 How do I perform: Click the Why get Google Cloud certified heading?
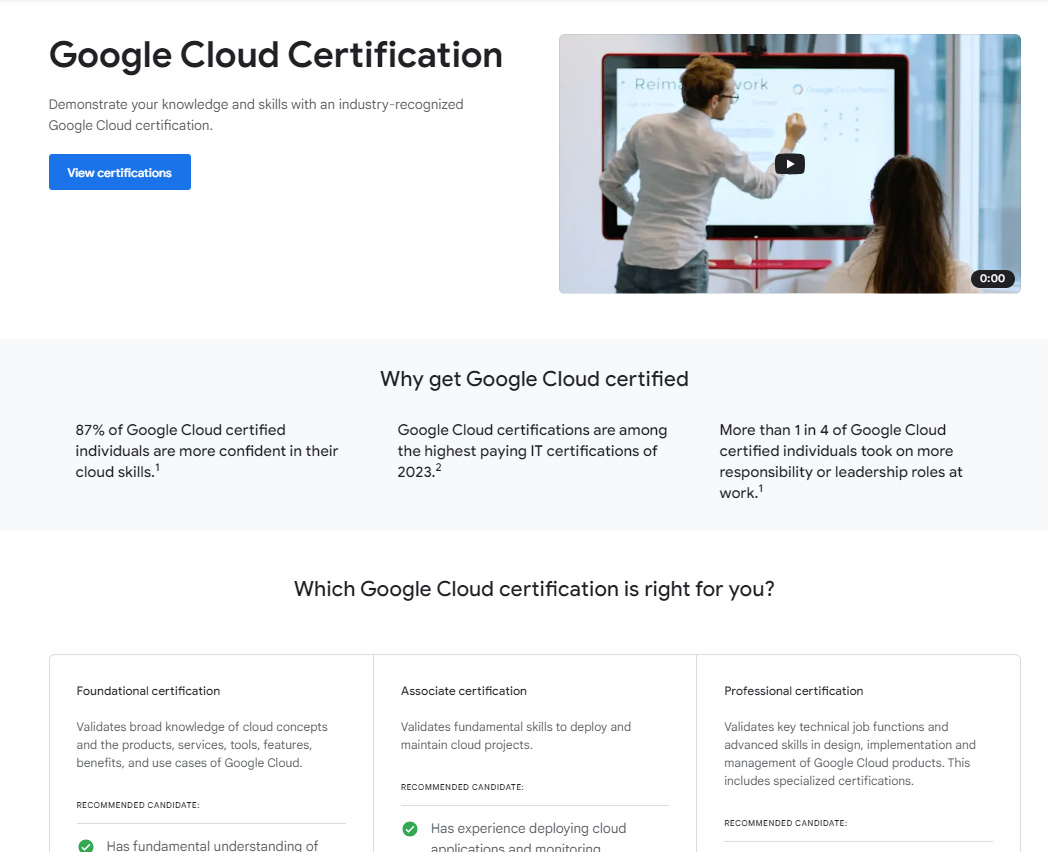pyautogui.click(x=533, y=379)
